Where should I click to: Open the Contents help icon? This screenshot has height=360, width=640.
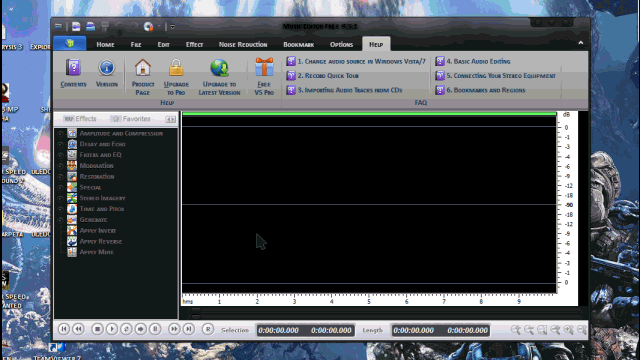pyautogui.click(x=73, y=67)
